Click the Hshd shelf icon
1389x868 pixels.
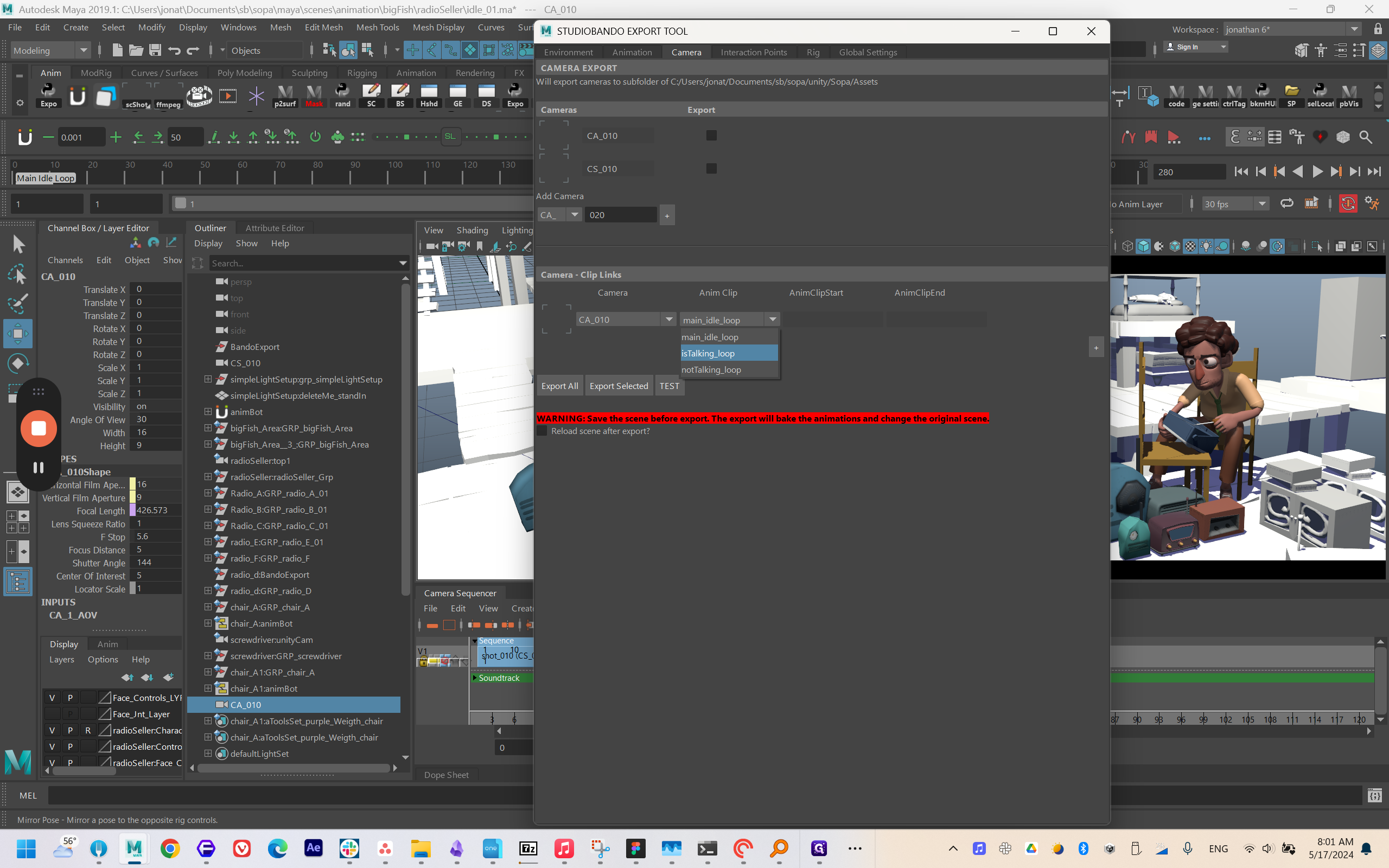(429, 95)
